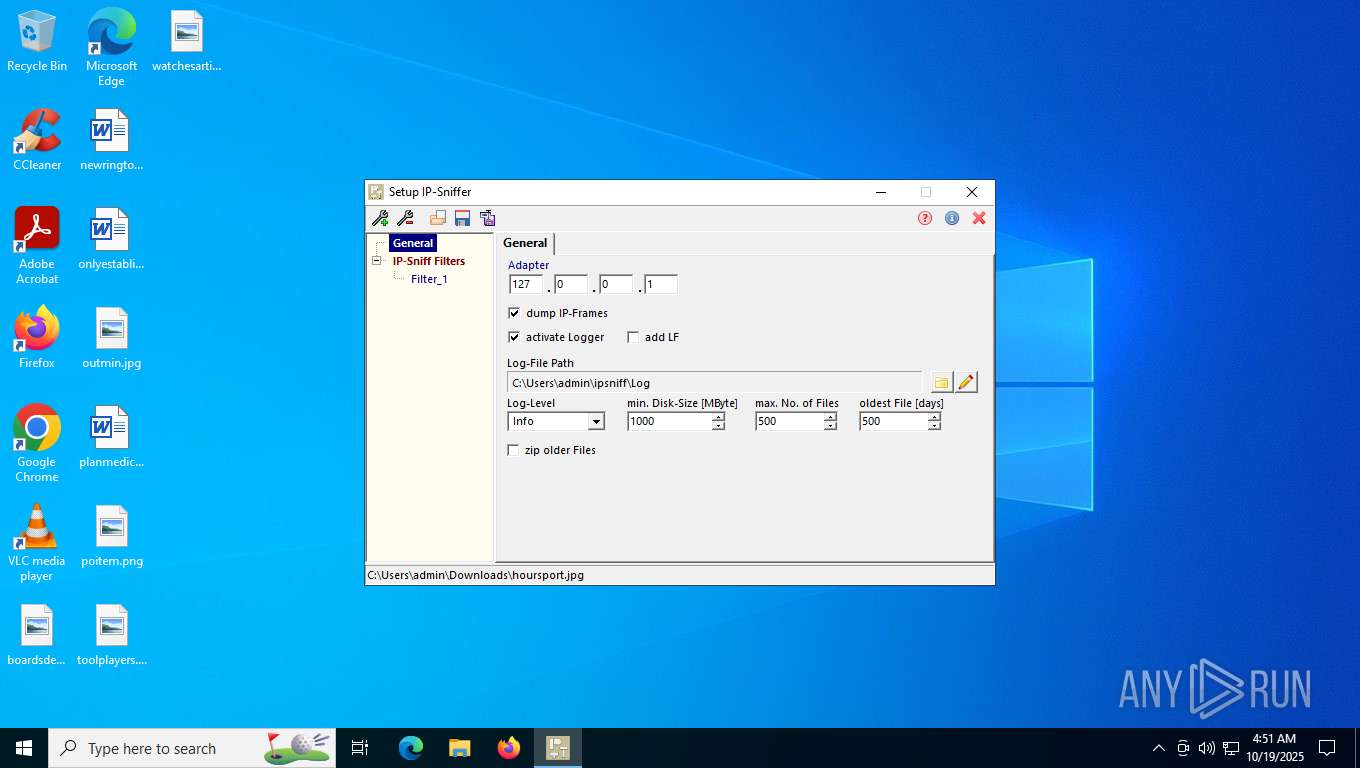
Task: Uncheck dump IP-Frames
Action: [x=514, y=313]
